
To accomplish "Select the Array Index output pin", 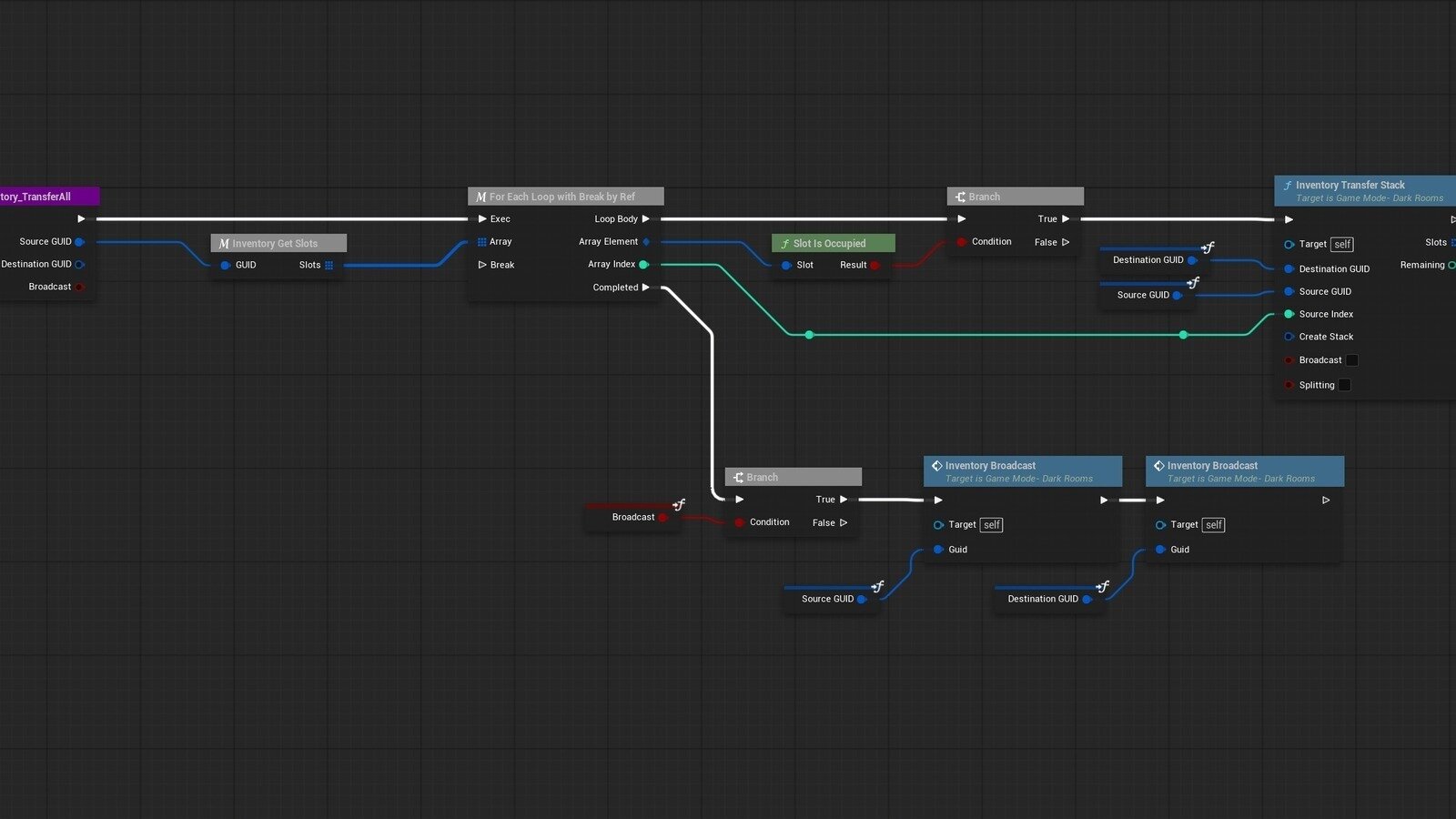I will tap(643, 265).
